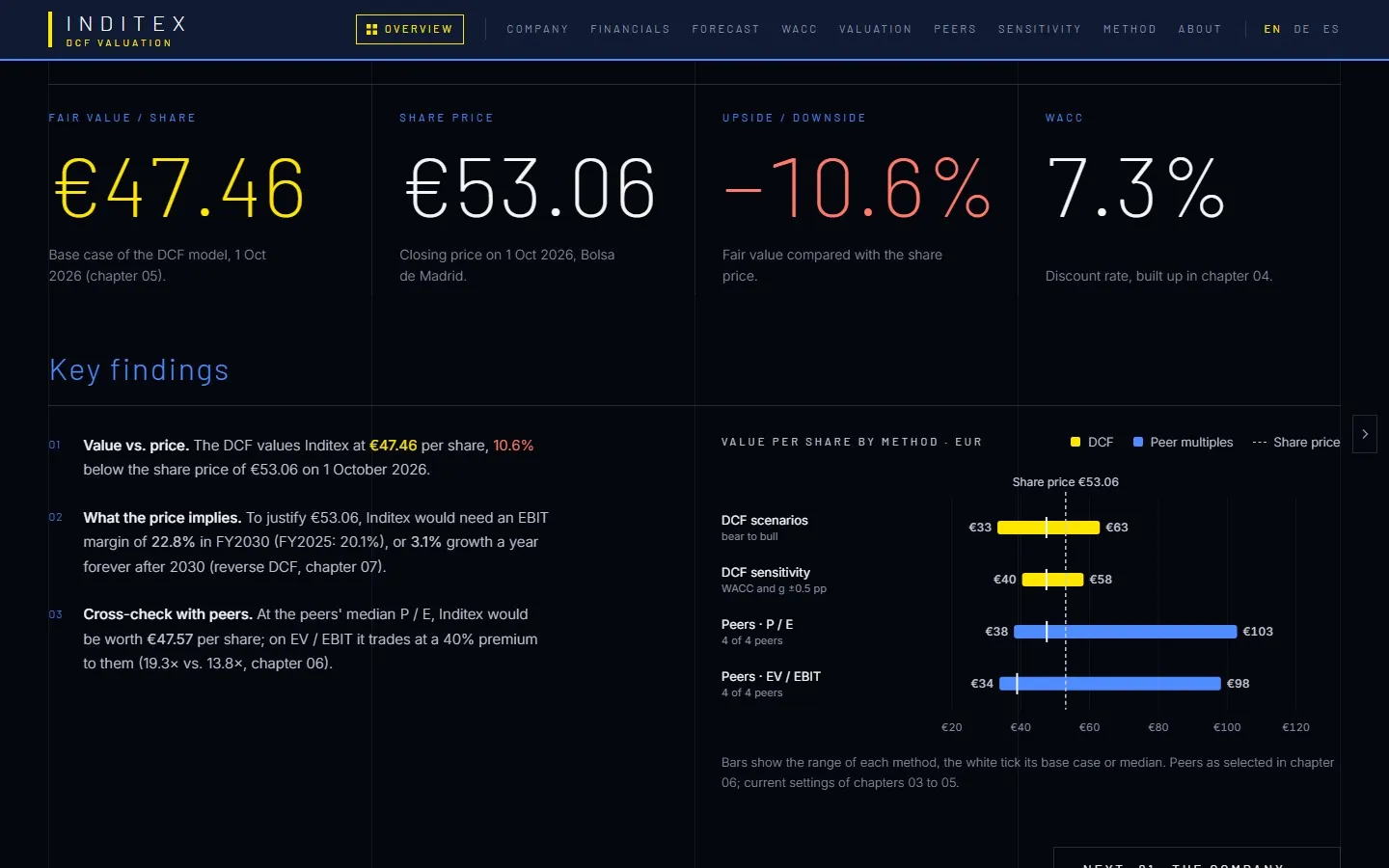Click the yellow DCF scenarios range bar
Screen dimensions: 1389x868
tap(1049, 528)
